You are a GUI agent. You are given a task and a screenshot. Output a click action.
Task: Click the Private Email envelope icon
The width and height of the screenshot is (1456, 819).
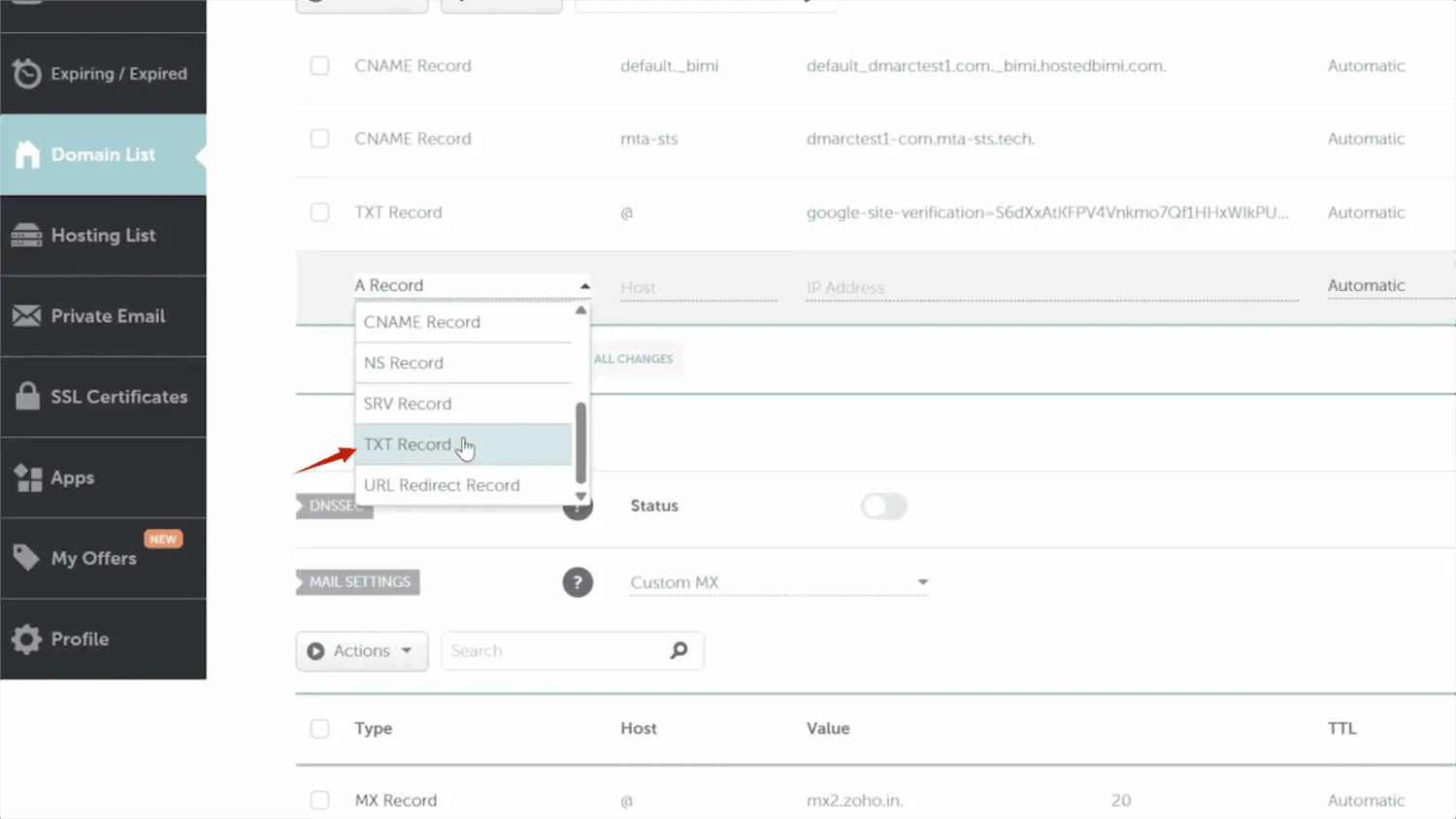point(26,315)
